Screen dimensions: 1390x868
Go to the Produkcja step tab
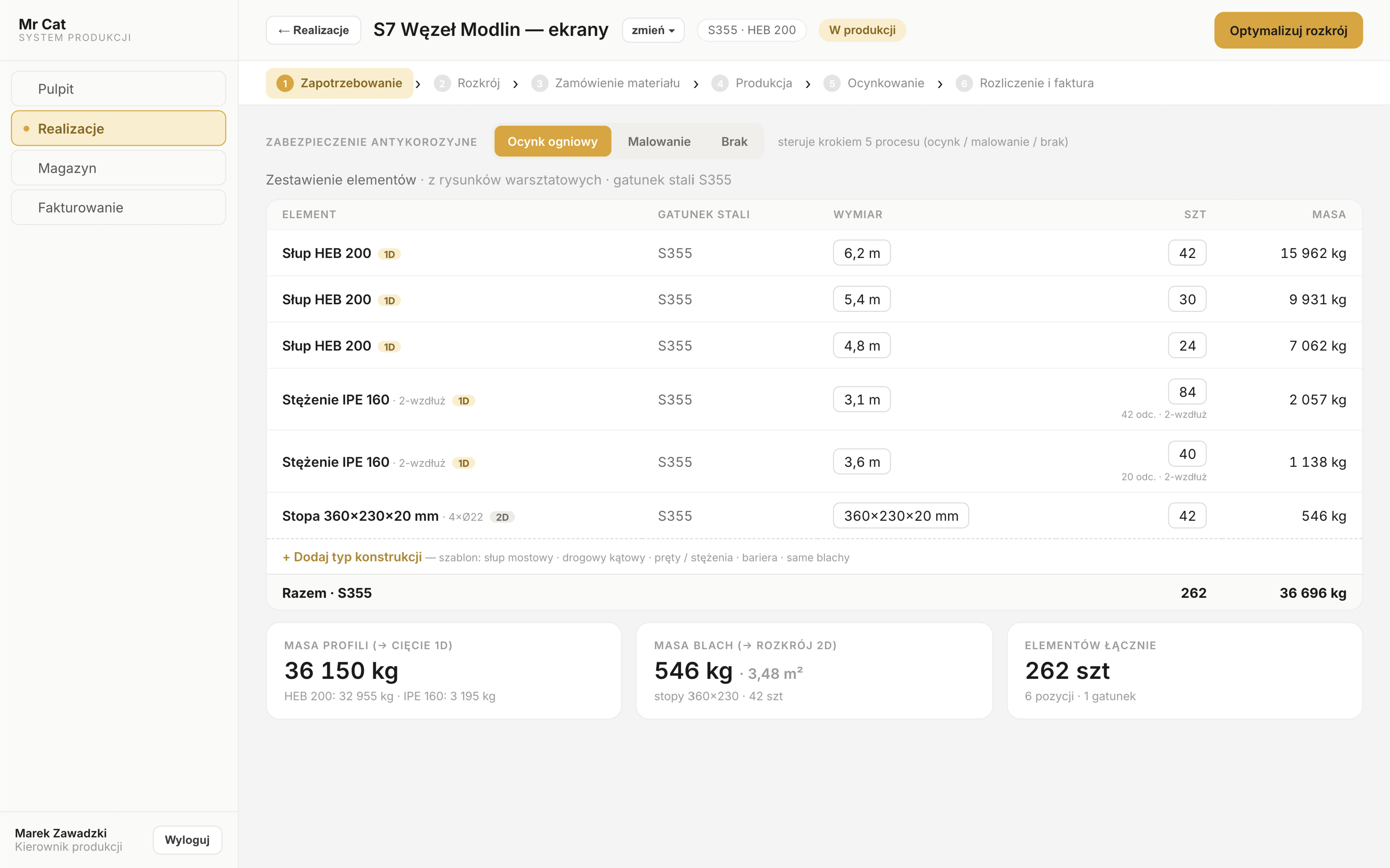pos(752,83)
